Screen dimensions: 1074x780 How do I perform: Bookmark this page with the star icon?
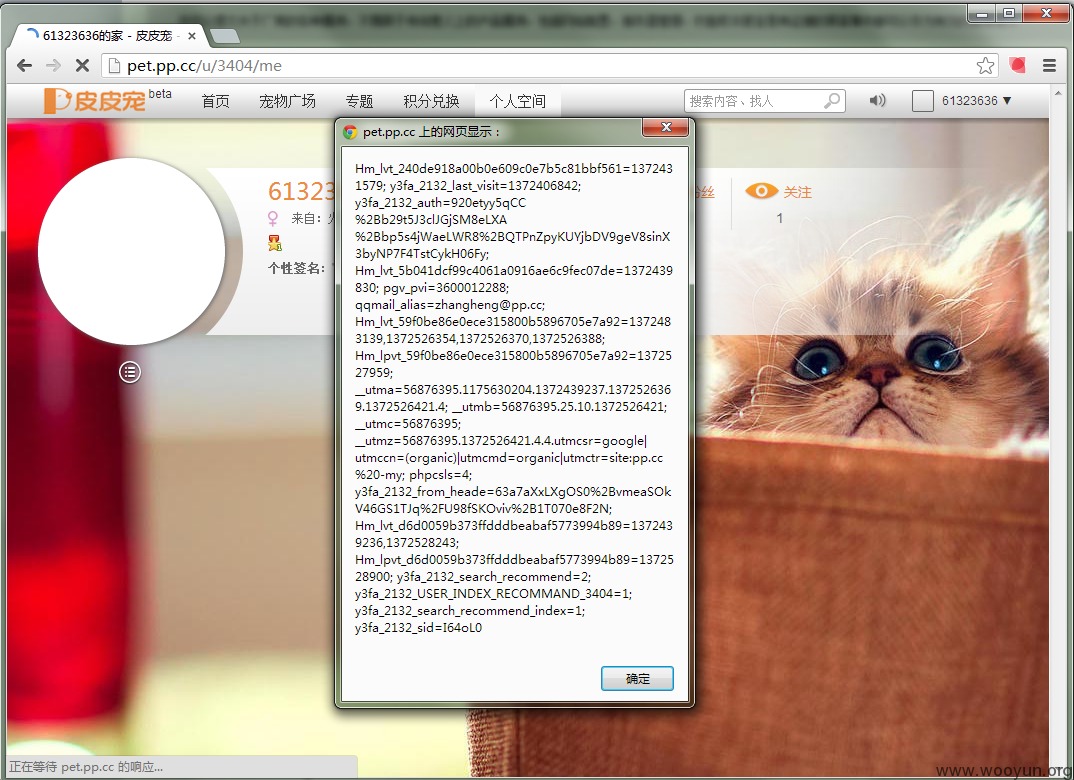[985, 66]
